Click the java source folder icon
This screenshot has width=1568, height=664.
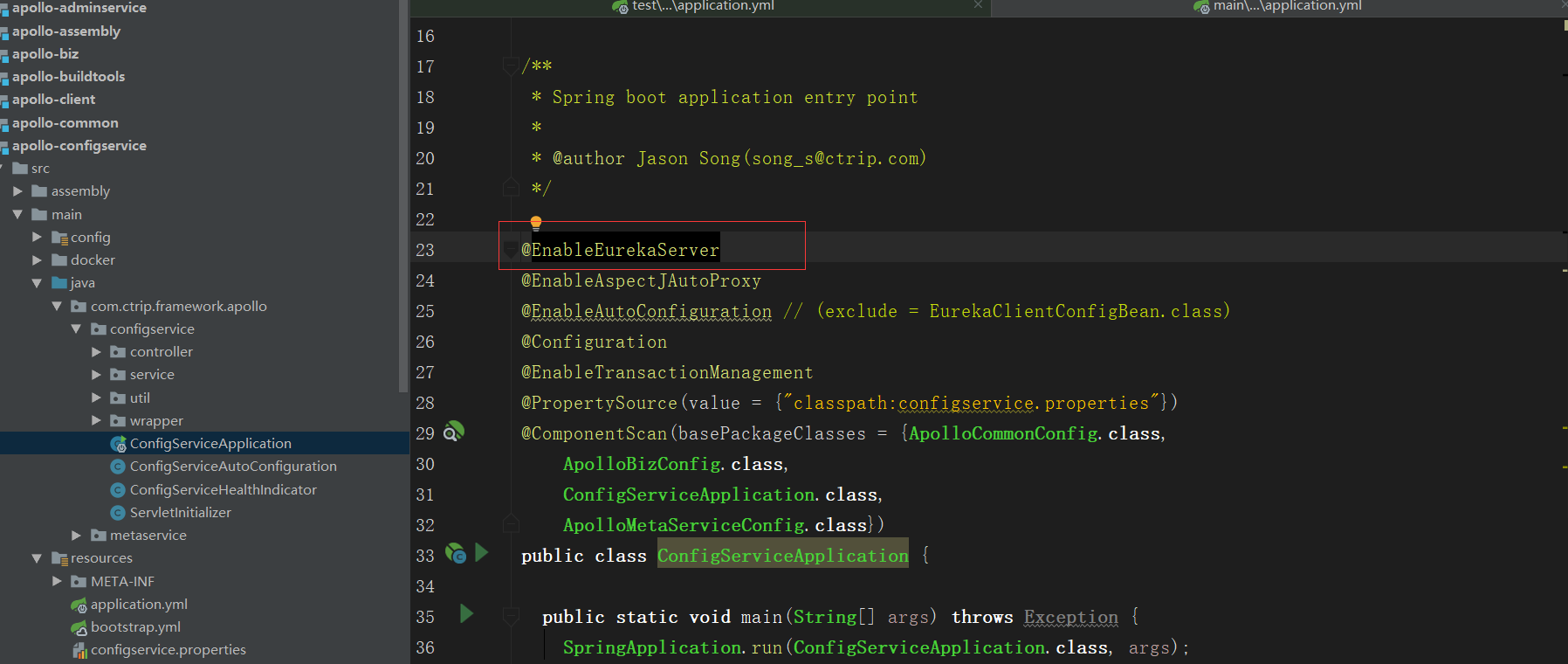pyautogui.click(x=59, y=283)
